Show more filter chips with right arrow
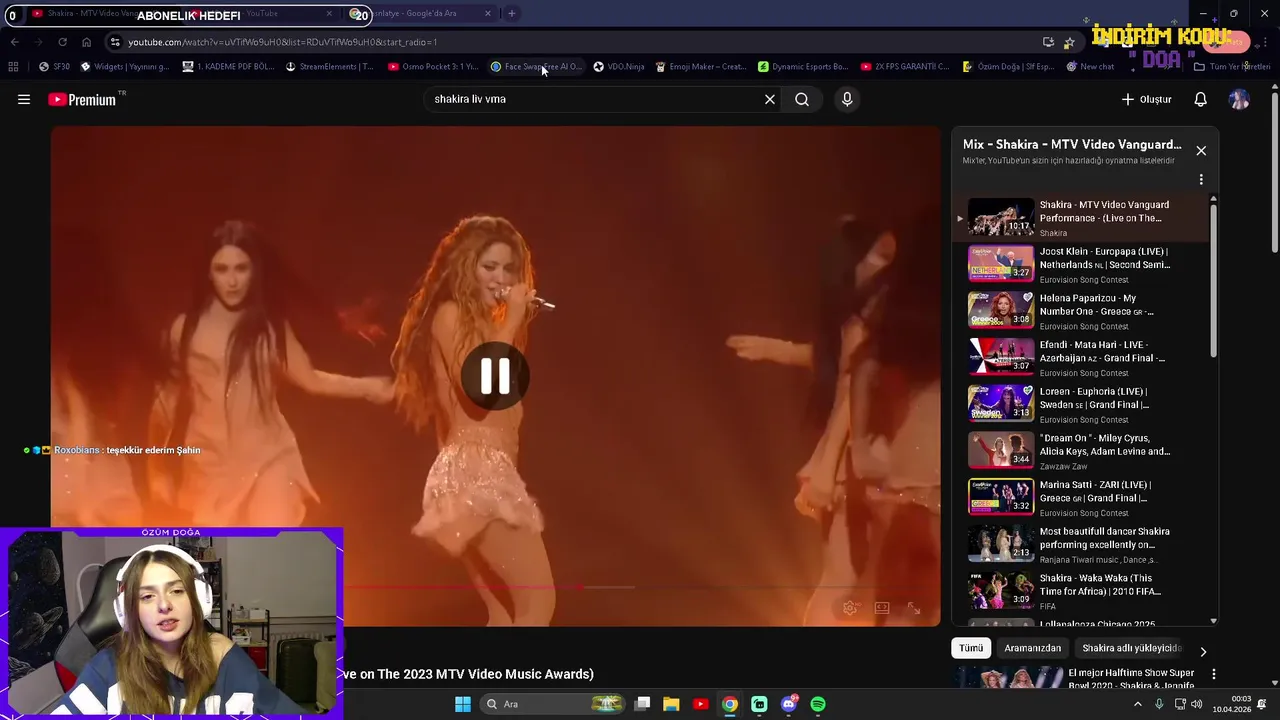Screen dimensions: 1280x720 click(1203, 651)
